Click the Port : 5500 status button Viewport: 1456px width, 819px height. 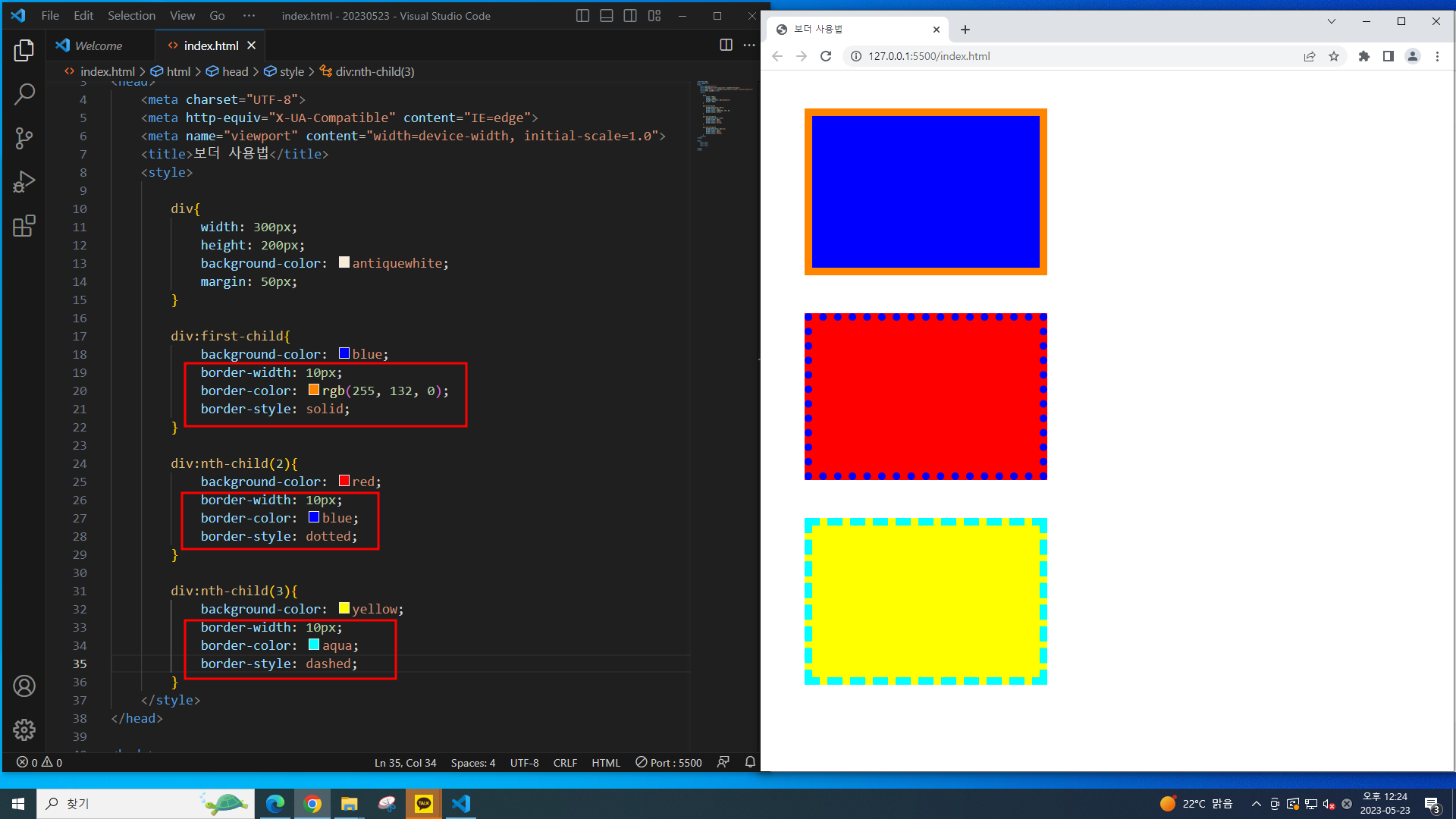669,763
